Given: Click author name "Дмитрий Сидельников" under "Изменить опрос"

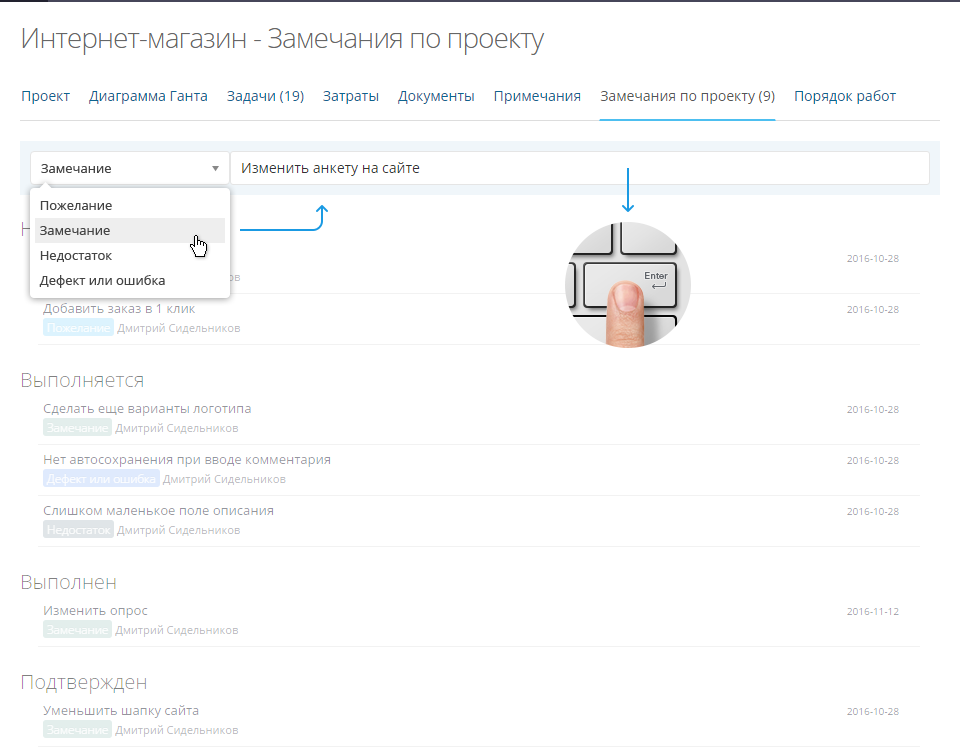Looking at the screenshot, I should coord(176,629).
